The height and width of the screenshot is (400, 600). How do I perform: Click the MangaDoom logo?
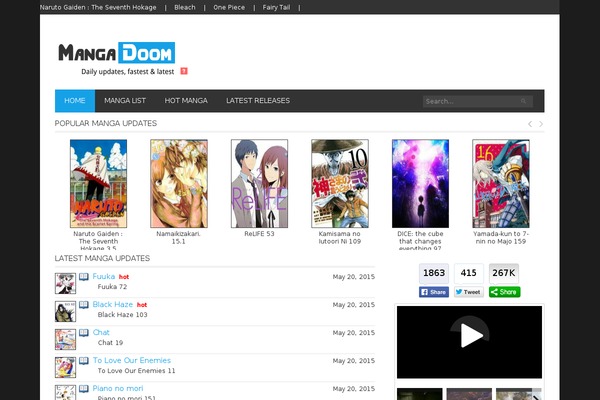coord(117,53)
